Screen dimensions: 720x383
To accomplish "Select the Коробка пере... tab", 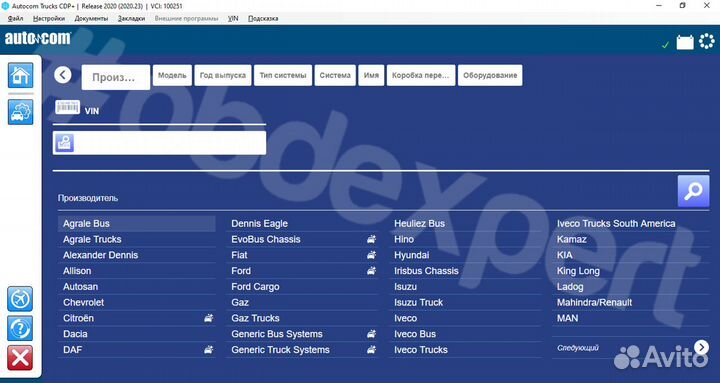I will [x=421, y=75].
